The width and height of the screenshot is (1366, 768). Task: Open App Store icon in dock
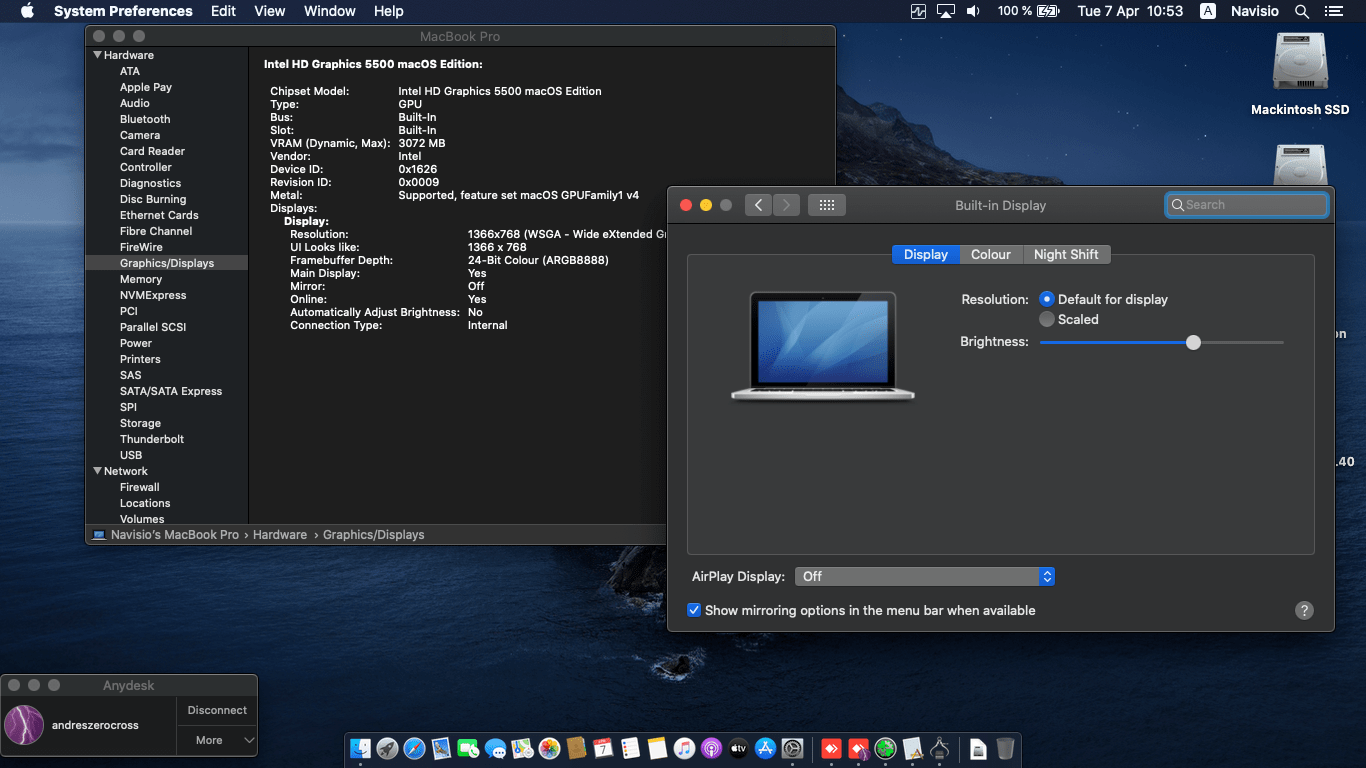click(x=766, y=748)
